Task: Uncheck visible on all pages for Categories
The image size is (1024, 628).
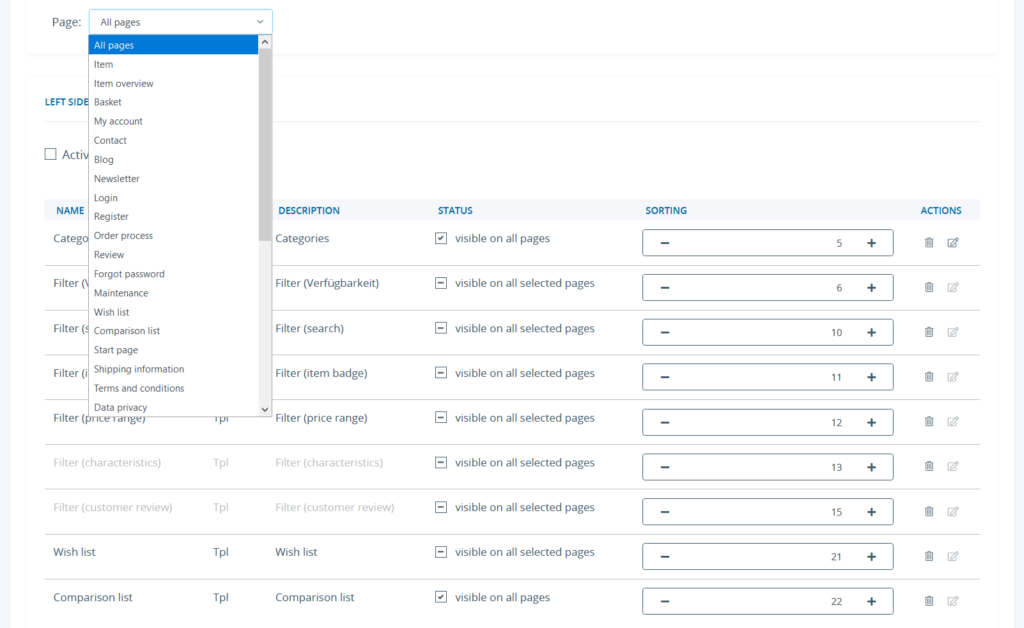Action: pyautogui.click(x=441, y=238)
